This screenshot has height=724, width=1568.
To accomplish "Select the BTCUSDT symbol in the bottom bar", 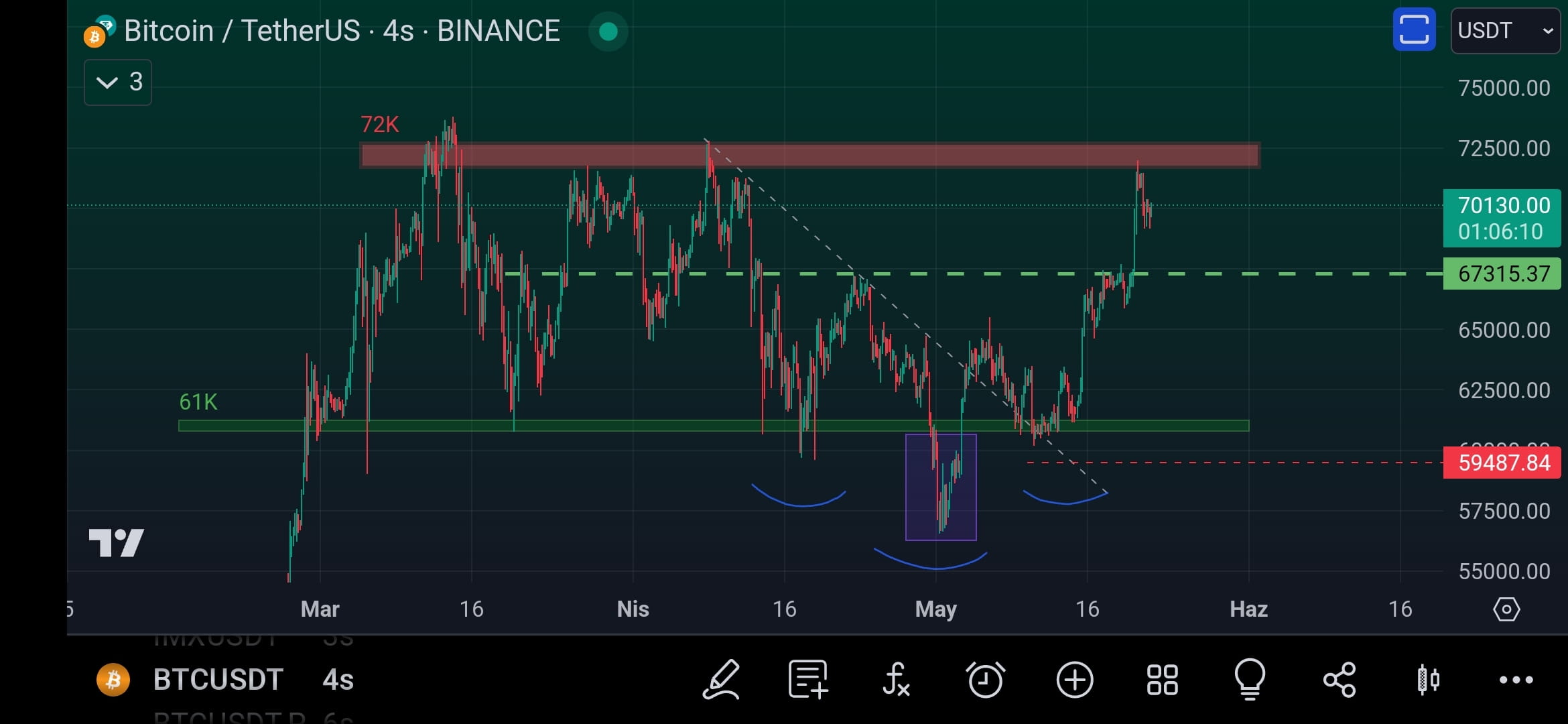I will pyautogui.click(x=218, y=680).
